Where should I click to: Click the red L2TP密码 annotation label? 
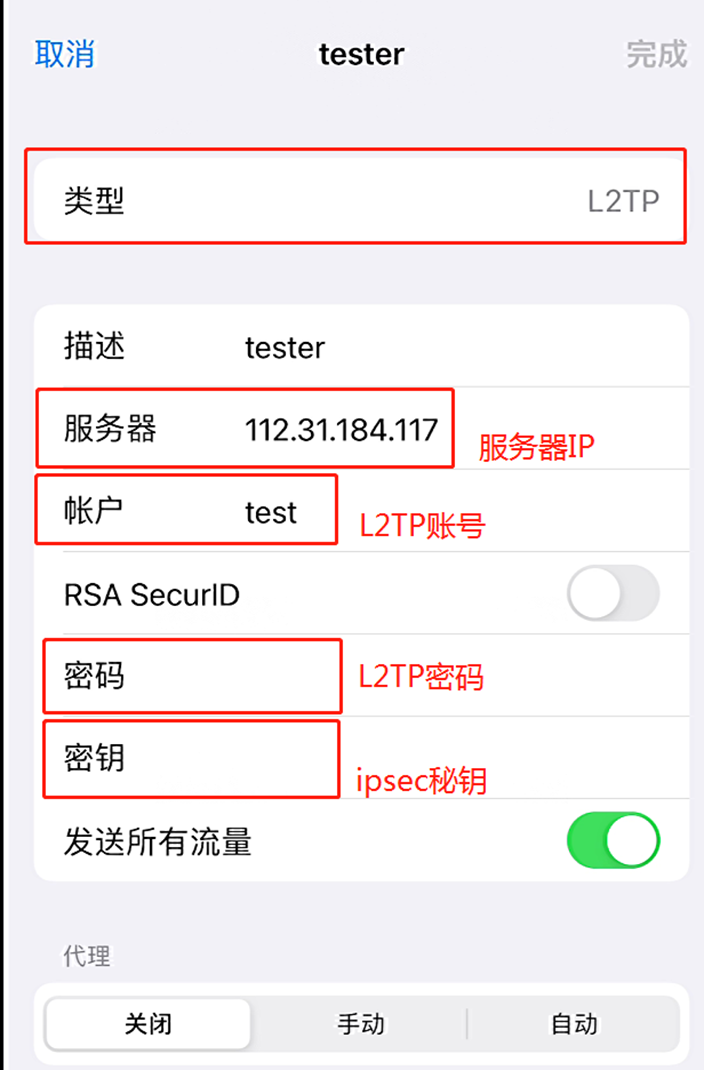coord(421,678)
